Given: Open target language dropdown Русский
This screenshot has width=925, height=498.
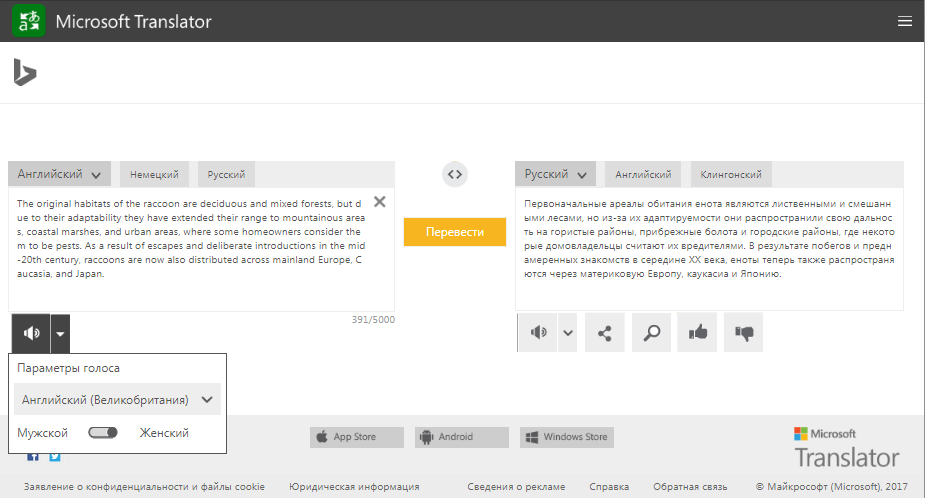Looking at the screenshot, I should coord(555,174).
